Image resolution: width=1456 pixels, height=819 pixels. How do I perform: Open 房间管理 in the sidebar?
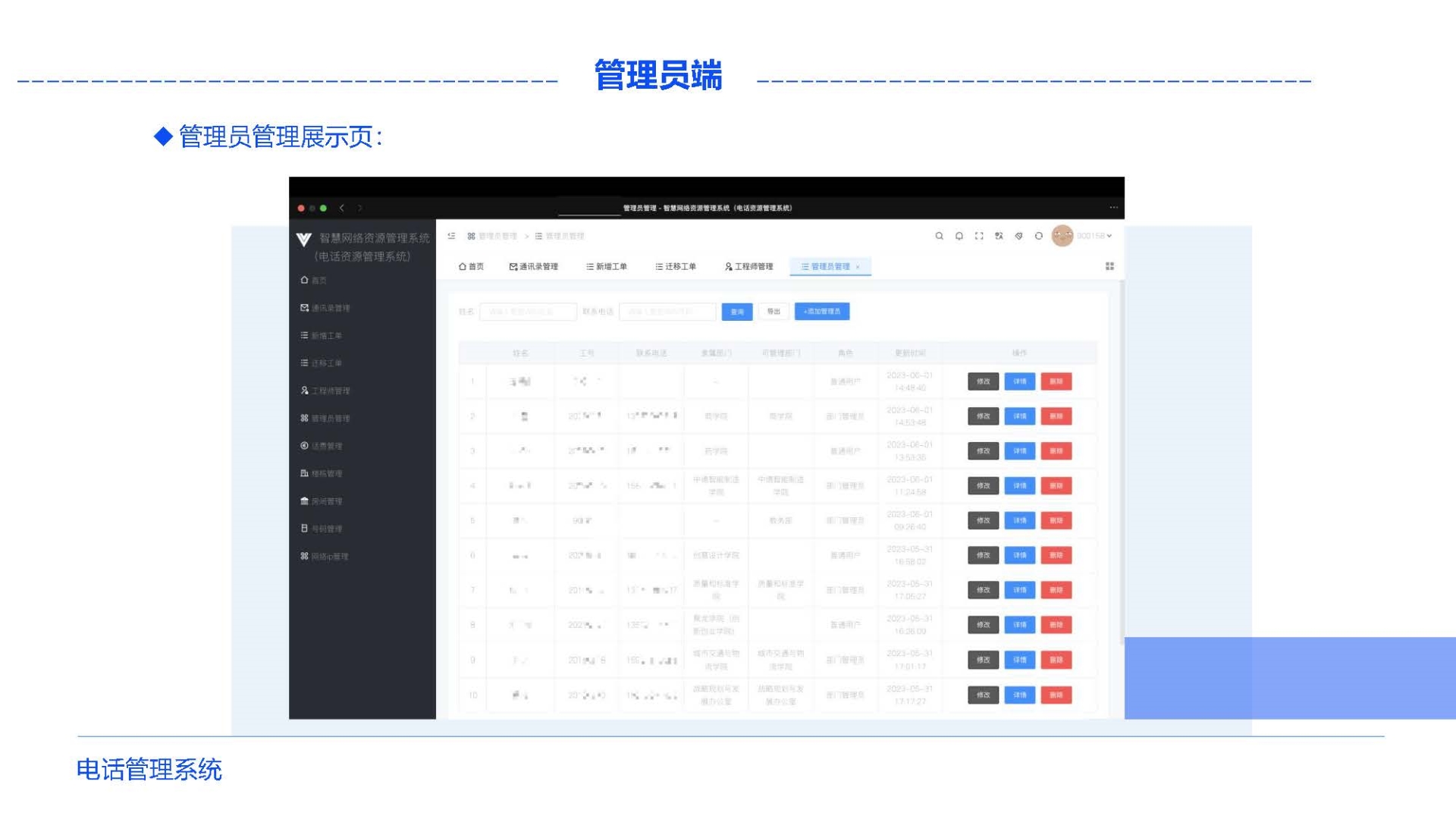[326, 501]
